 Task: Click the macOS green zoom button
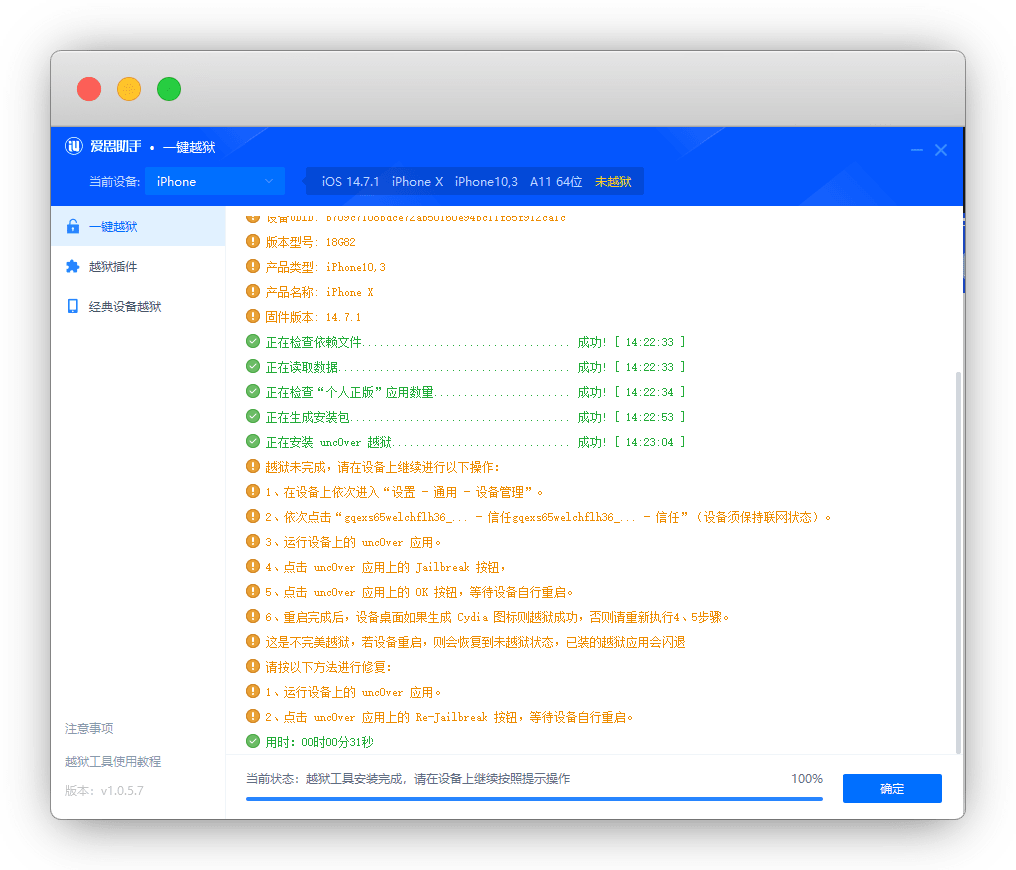point(169,89)
